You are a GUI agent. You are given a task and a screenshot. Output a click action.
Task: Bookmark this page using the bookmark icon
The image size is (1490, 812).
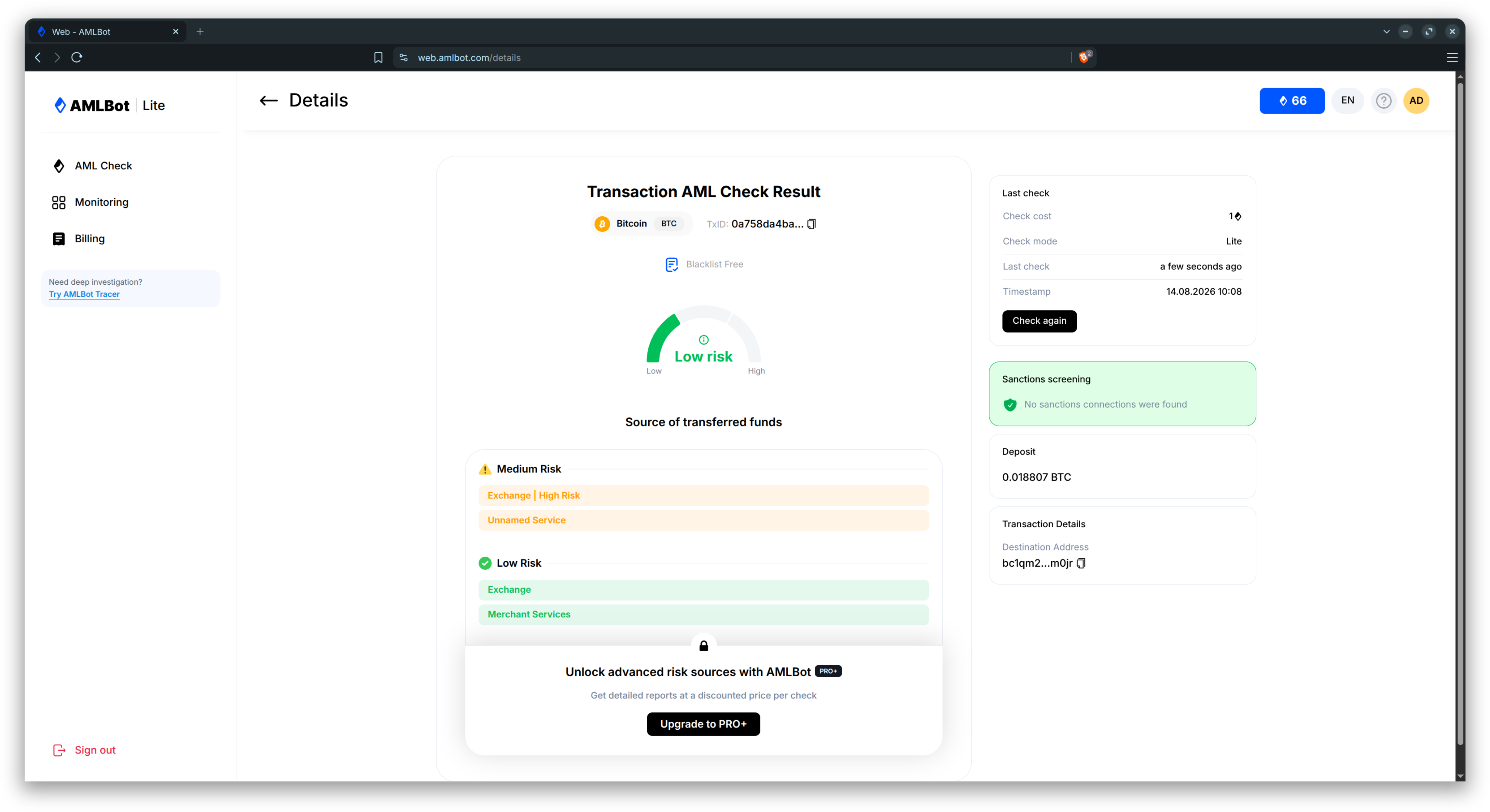(x=378, y=57)
